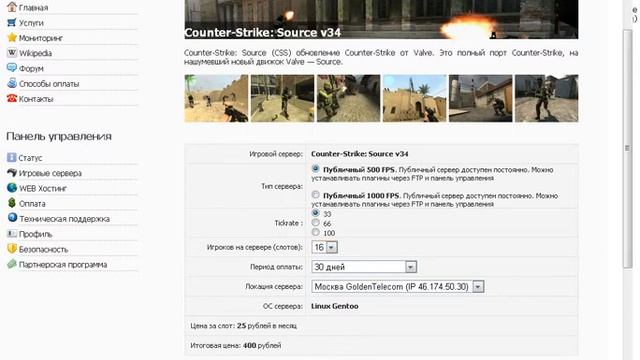The image size is (640, 360).
Task: Open Техническая поддержка link
Action: (64, 219)
